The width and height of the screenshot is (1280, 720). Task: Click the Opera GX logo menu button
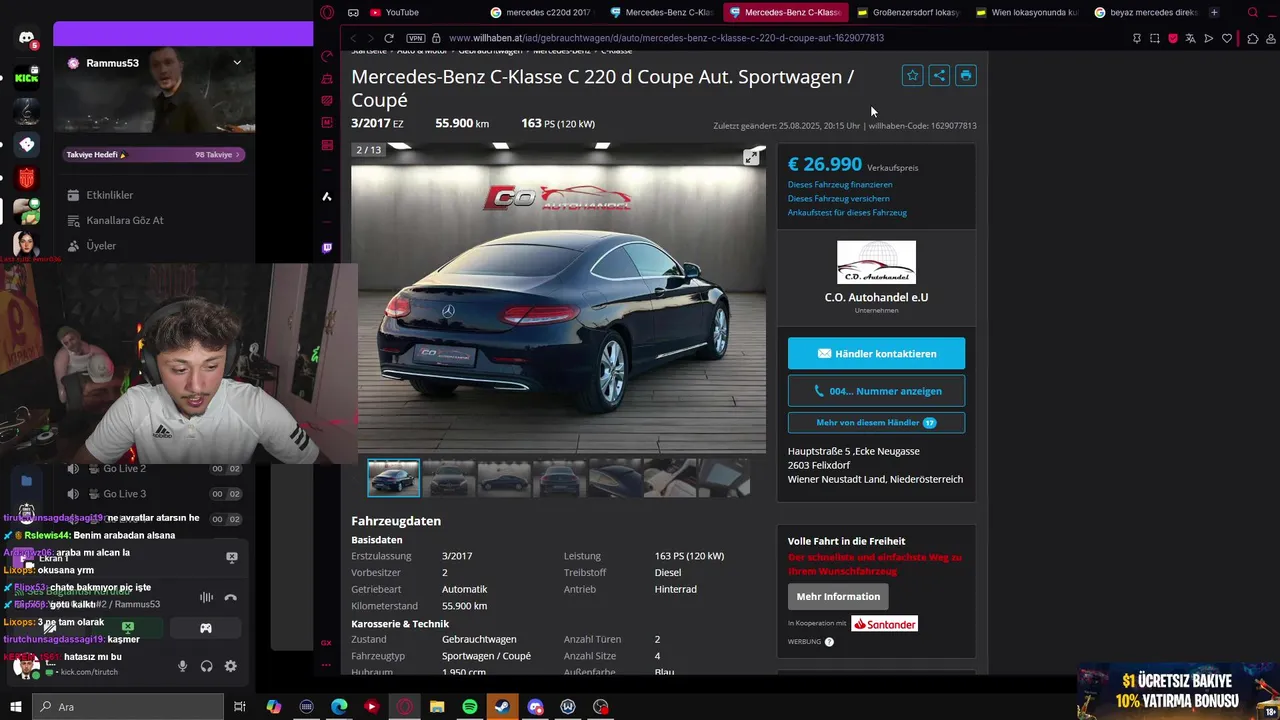[327, 13]
